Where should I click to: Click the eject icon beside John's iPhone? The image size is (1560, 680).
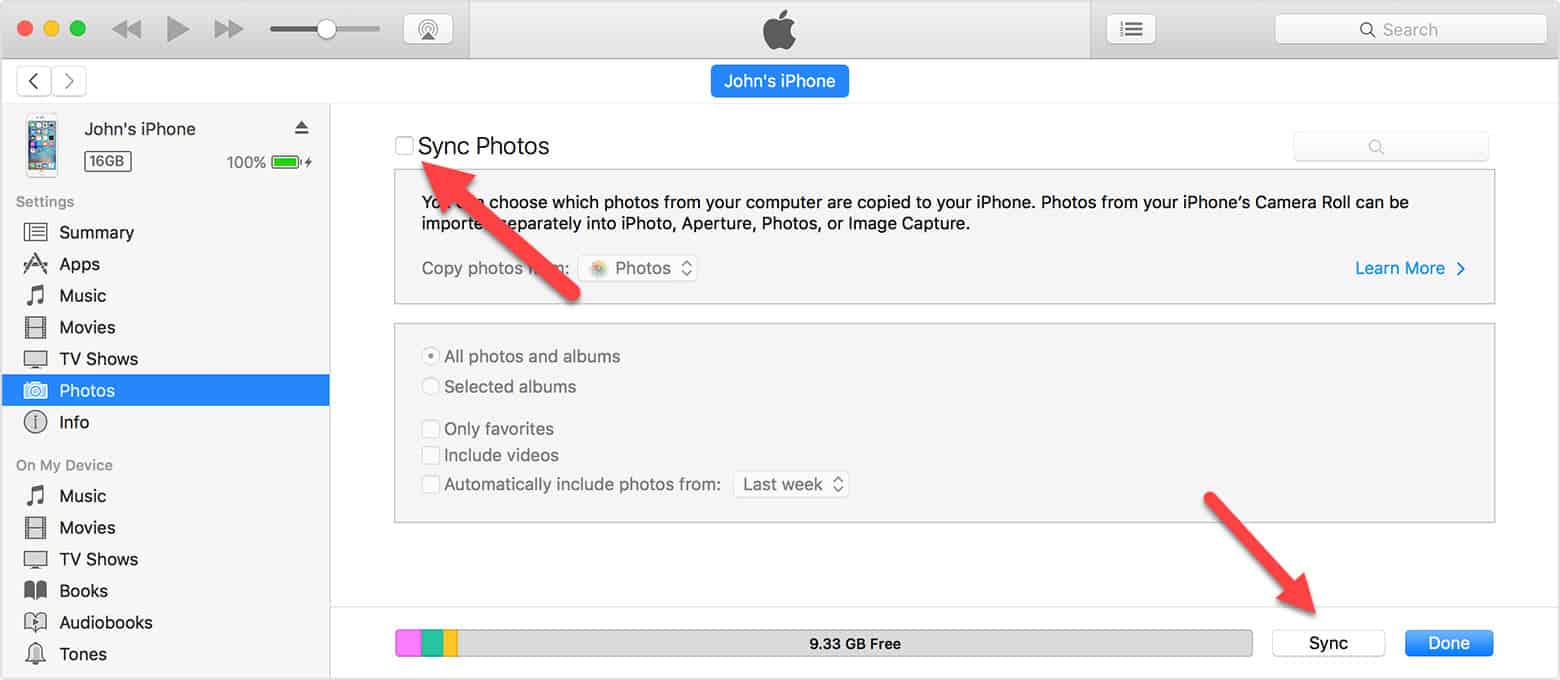tap(302, 128)
